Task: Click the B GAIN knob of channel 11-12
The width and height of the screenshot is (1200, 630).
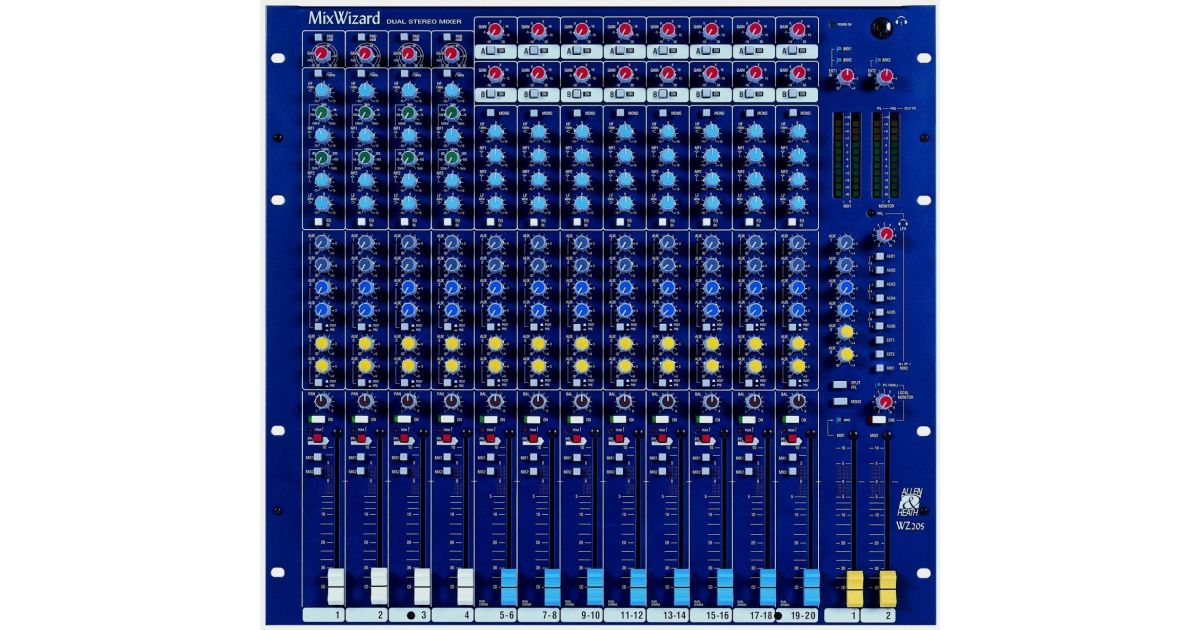Action: click(x=625, y=74)
